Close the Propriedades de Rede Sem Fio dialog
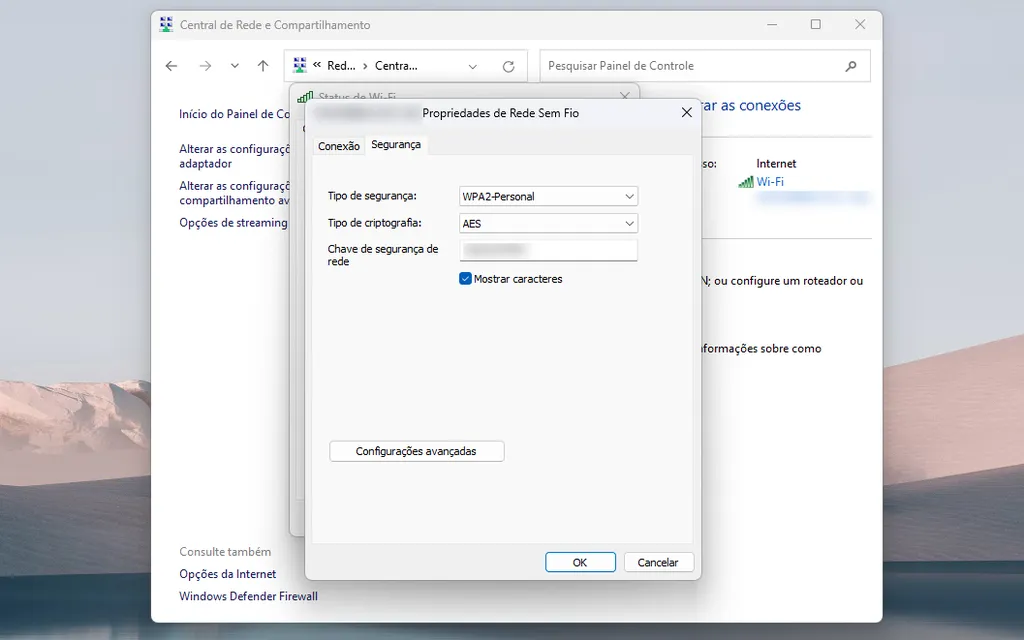 click(686, 113)
